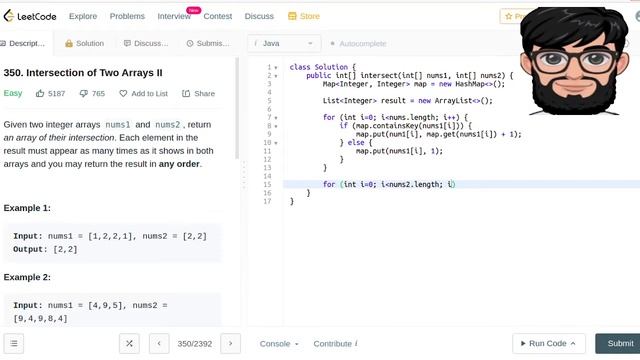The height and width of the screenshot is (360, 640).
Task: Open the Java language dropdown
Action: click(284, 43)
